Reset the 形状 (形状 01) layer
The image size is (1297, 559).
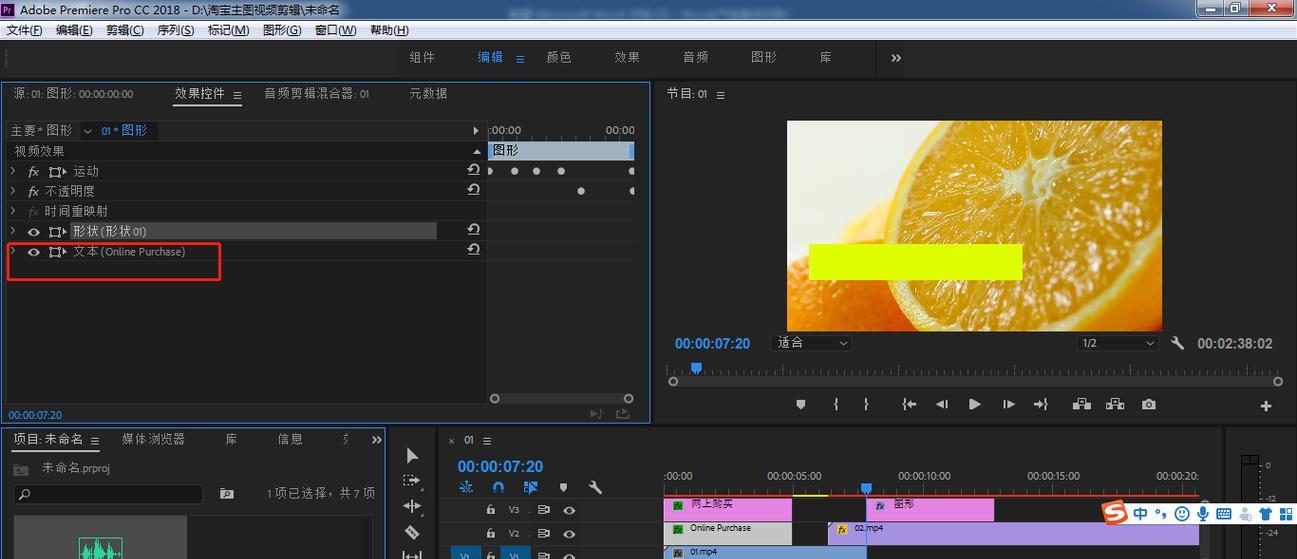474,230
